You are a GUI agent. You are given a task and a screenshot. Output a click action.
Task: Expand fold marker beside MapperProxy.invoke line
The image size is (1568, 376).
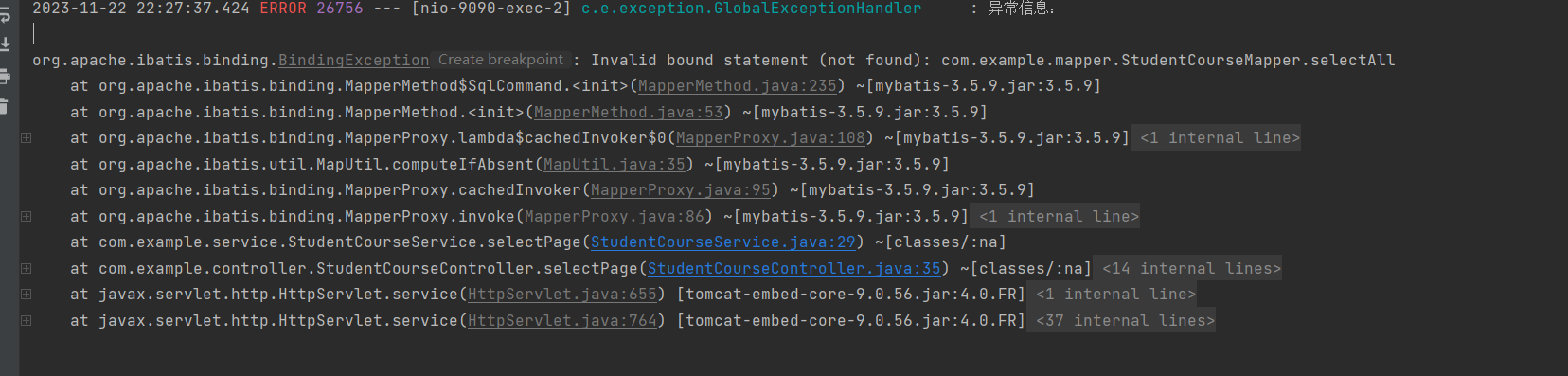point(27,217)
